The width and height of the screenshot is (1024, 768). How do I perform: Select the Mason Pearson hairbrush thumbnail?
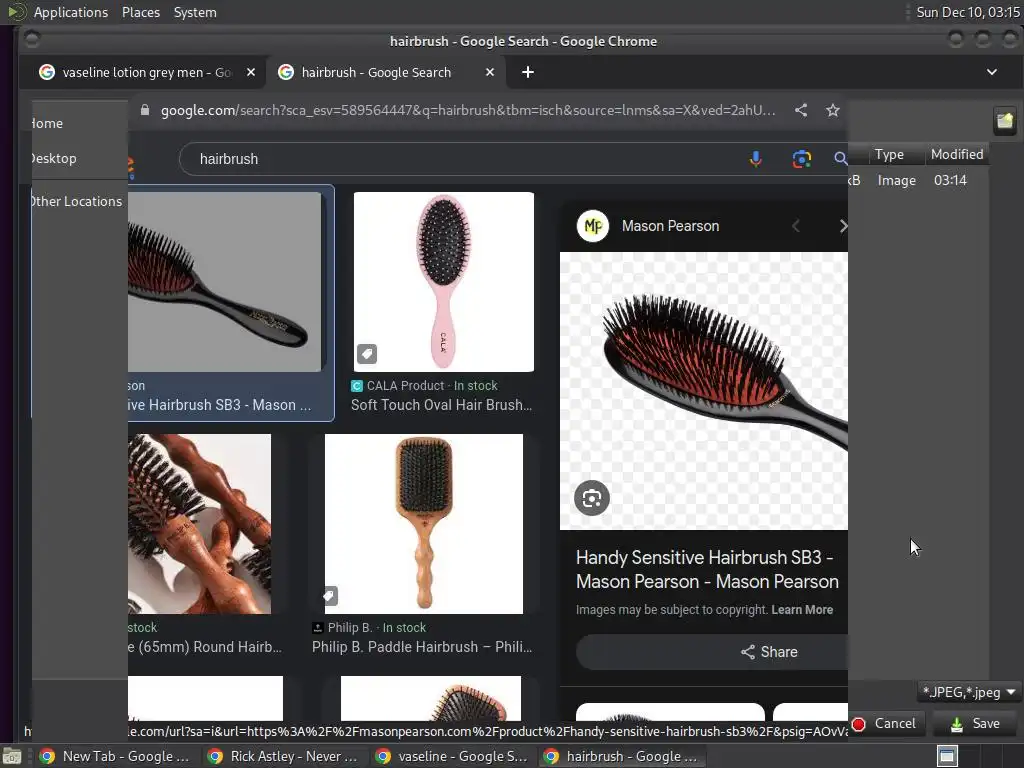224,281
